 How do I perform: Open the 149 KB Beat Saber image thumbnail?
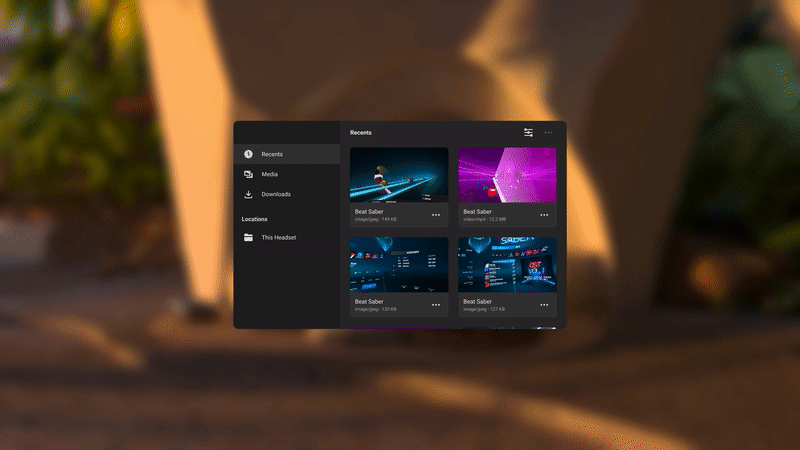coord(399,175)
